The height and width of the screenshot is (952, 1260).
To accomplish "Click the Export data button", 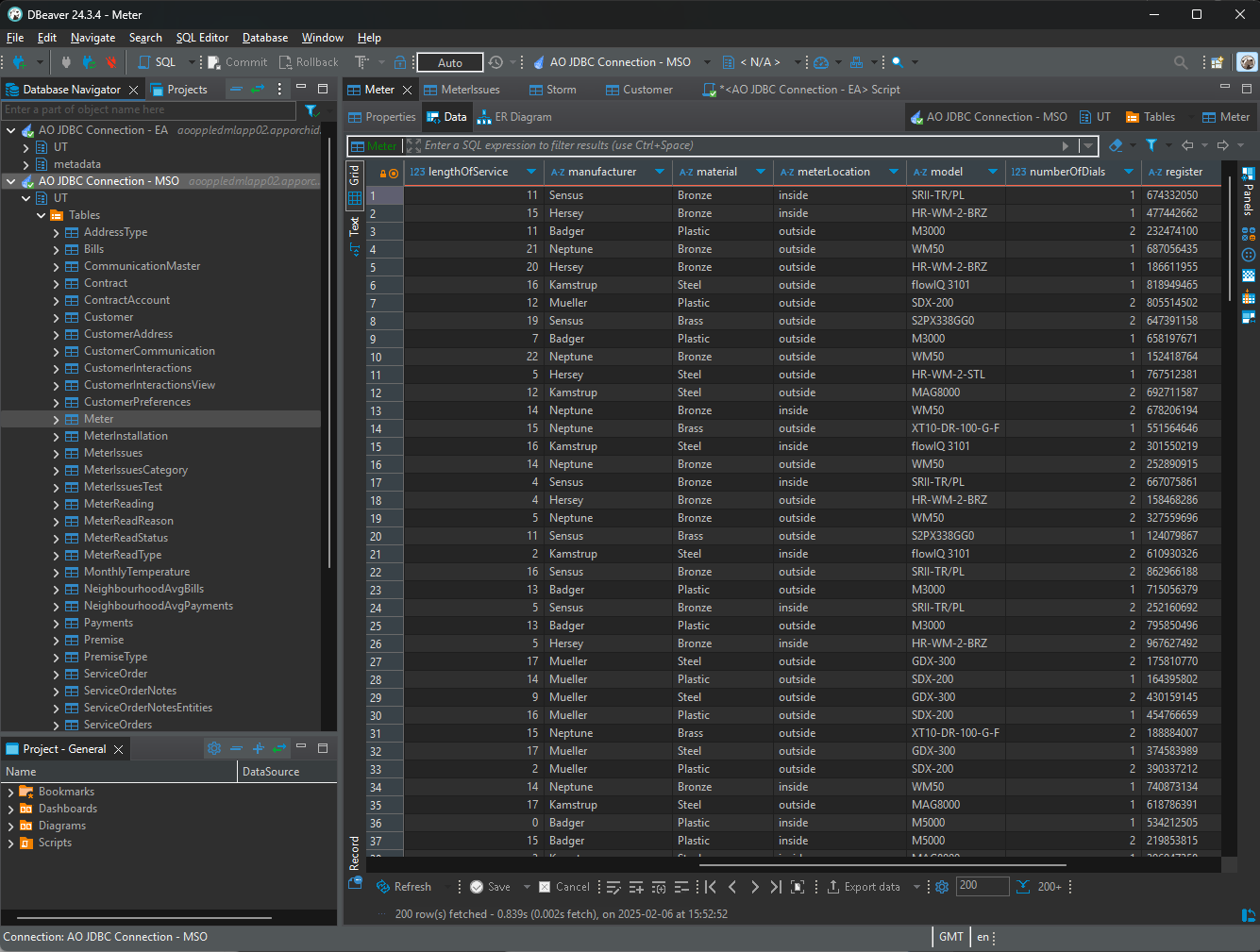I will click(864, 887).
